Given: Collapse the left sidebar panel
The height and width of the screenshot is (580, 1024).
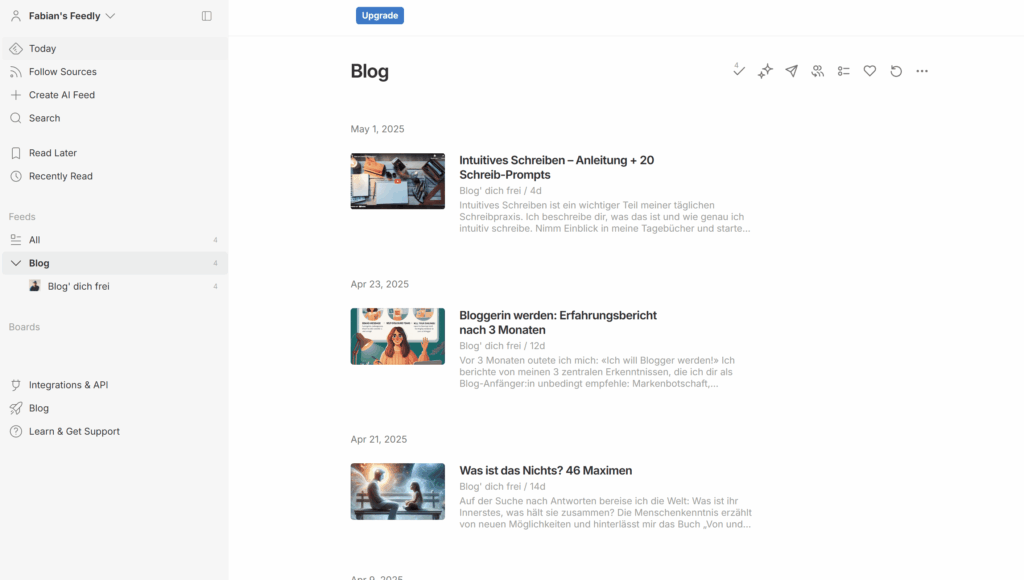Looking at the screenshot, I should pos(207,16).
